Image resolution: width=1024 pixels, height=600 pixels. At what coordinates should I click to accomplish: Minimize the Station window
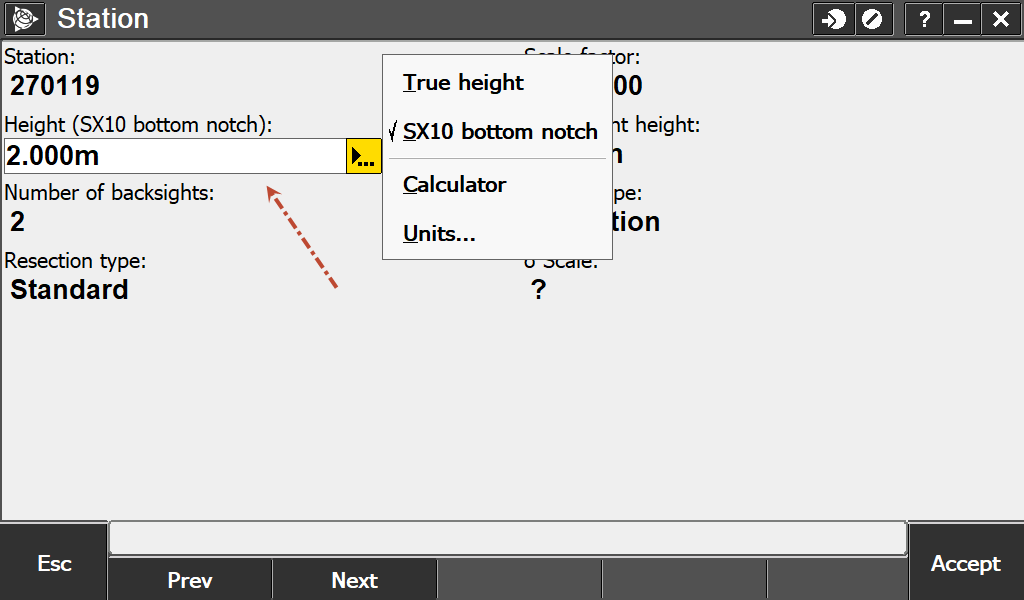(x=962, y=19)
